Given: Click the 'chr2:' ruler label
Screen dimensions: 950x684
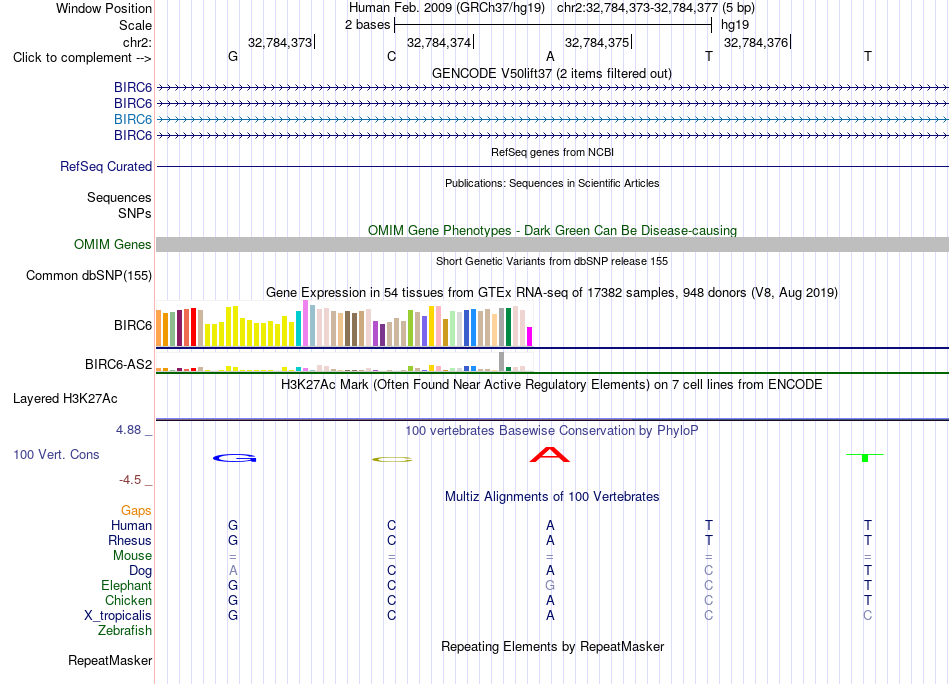Looking at the screenshot, I should pyautogui.click(x=138, y=42).
